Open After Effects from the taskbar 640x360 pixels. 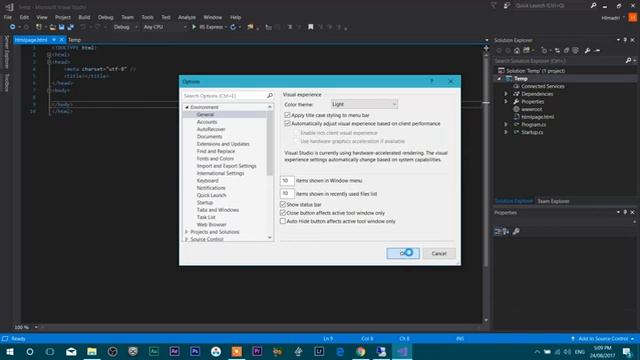pyautogui.click(x=174, y=351)
